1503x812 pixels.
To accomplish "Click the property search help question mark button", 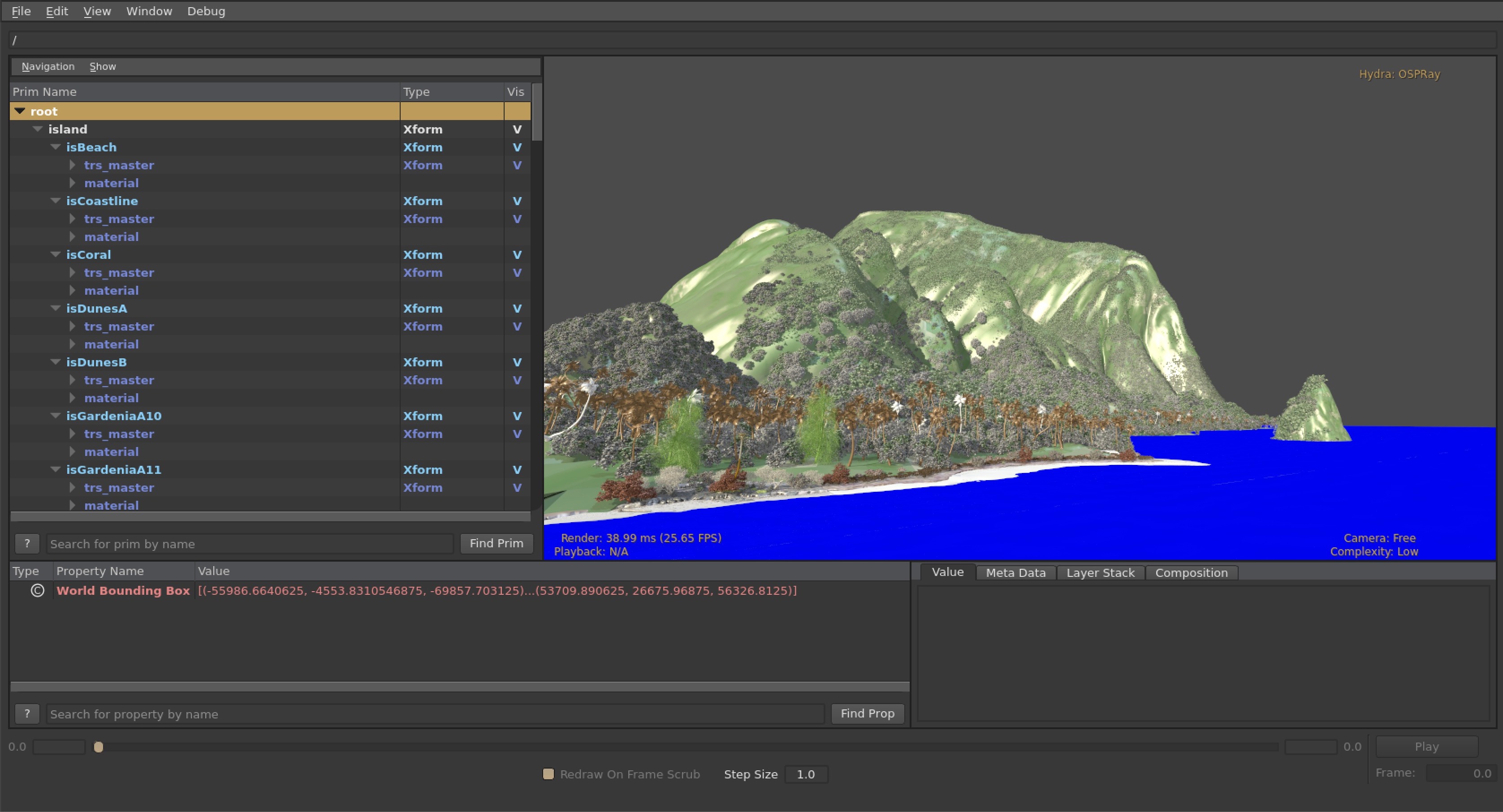I will [x=27, y=713].
